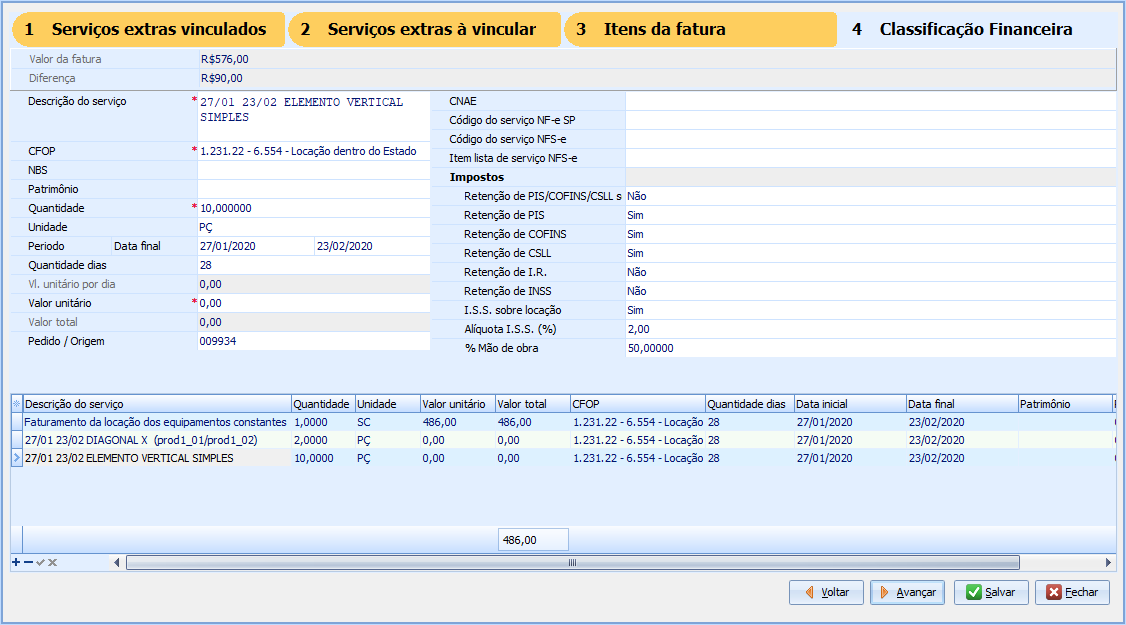Open the Unidade field showing PÇ

tap(314, 227)
